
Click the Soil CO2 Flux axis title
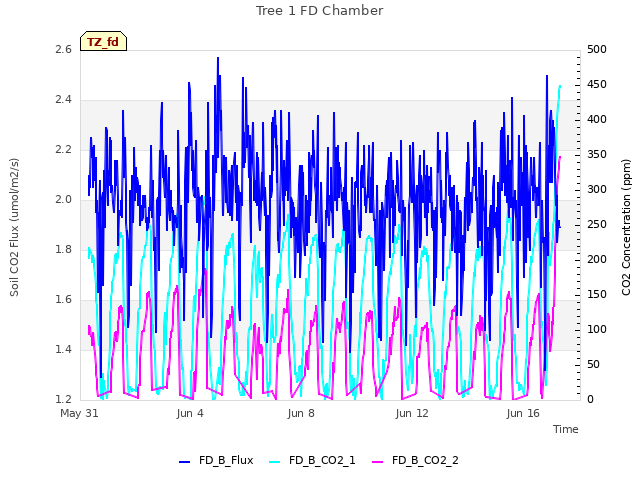coord(14,227)
